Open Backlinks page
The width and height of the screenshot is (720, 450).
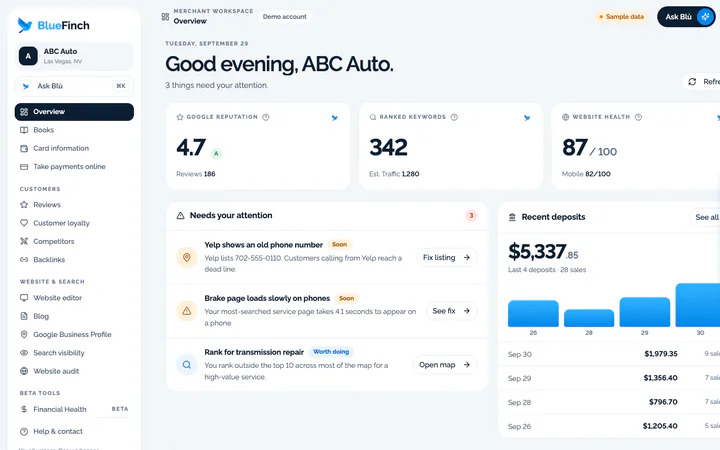click(74, 260)
